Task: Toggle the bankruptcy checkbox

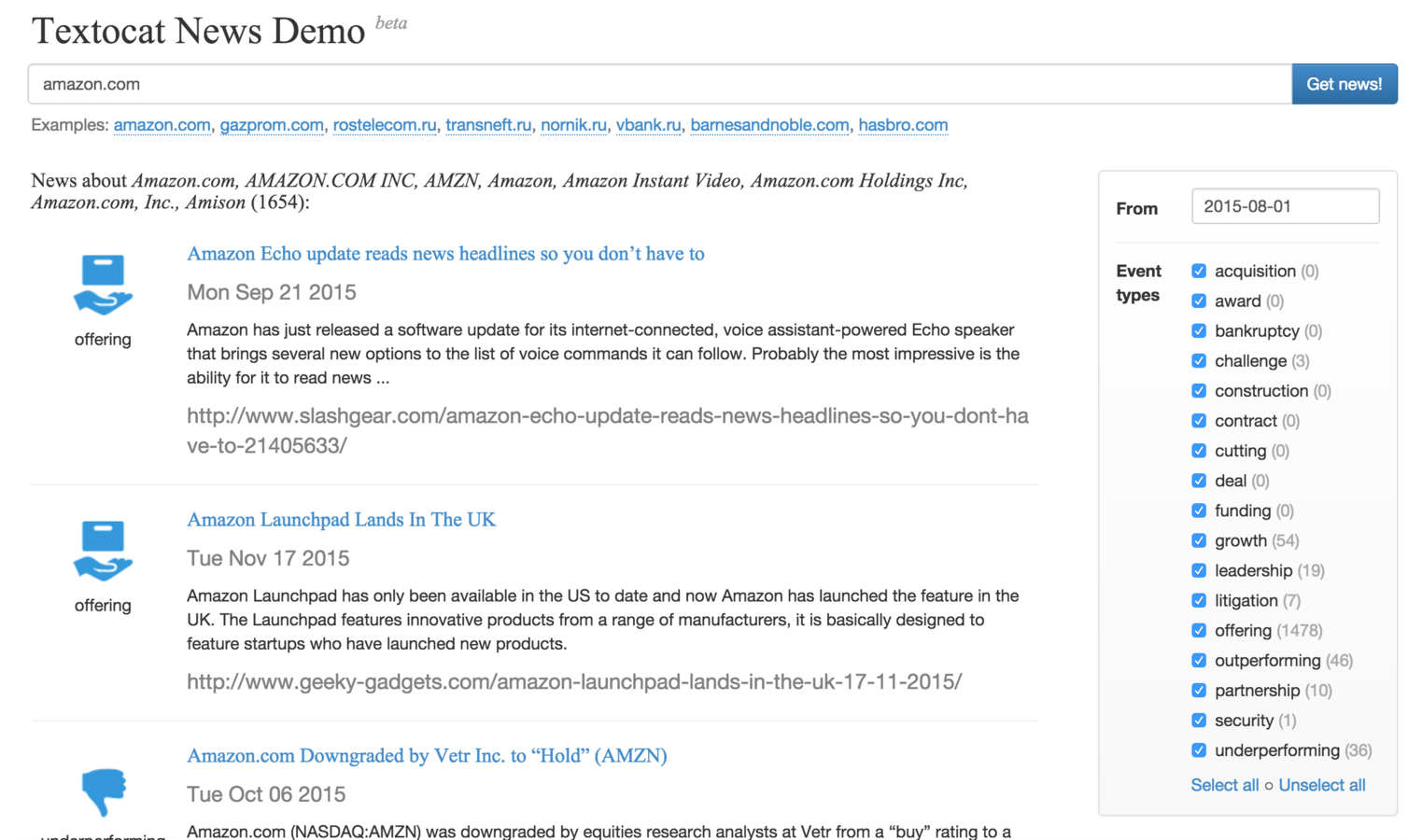Action: (x=1199, y=330)
